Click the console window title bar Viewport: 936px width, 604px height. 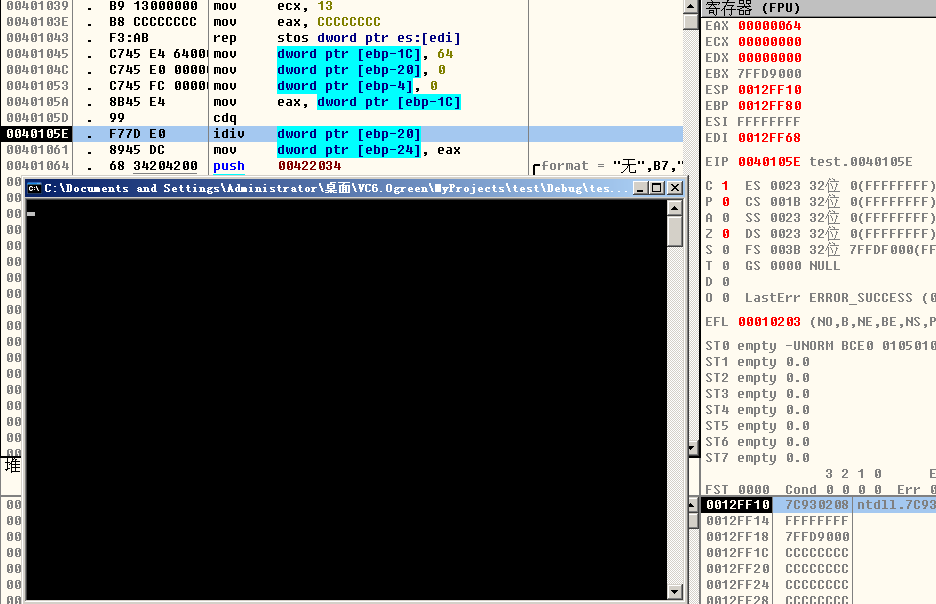coord(330,188)
